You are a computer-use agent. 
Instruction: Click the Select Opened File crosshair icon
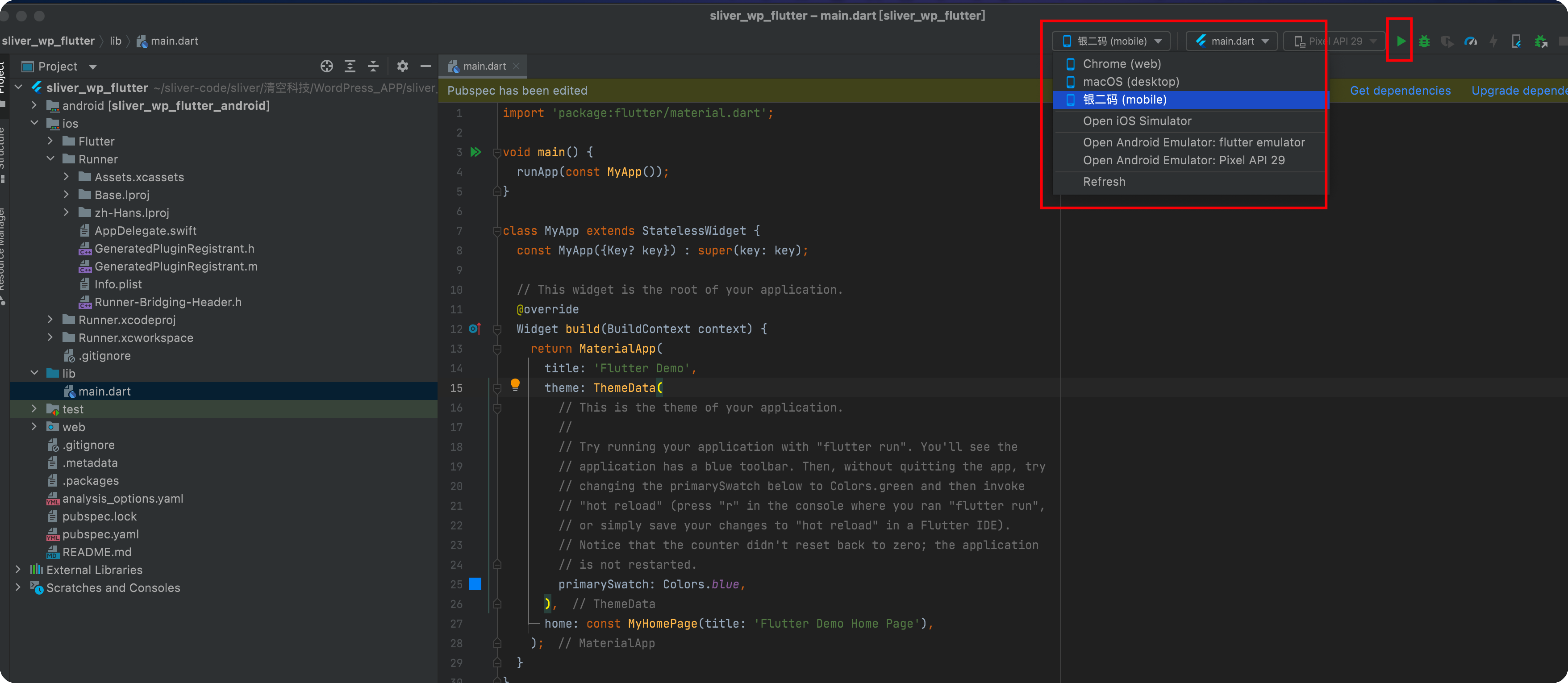coord(326,66)
